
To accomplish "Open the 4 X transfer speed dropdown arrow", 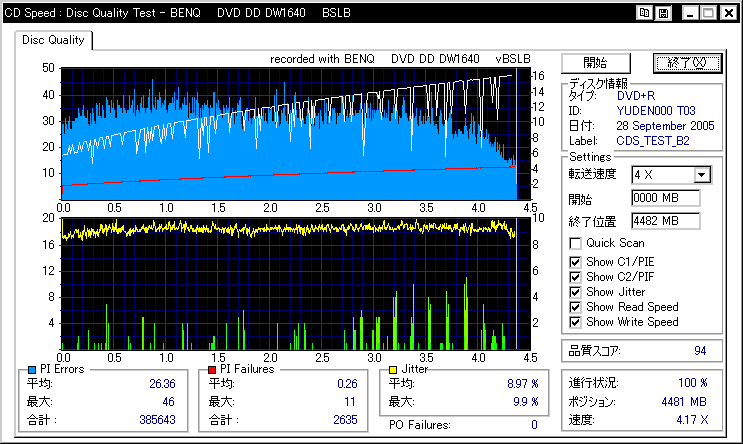I will [702, 175].
